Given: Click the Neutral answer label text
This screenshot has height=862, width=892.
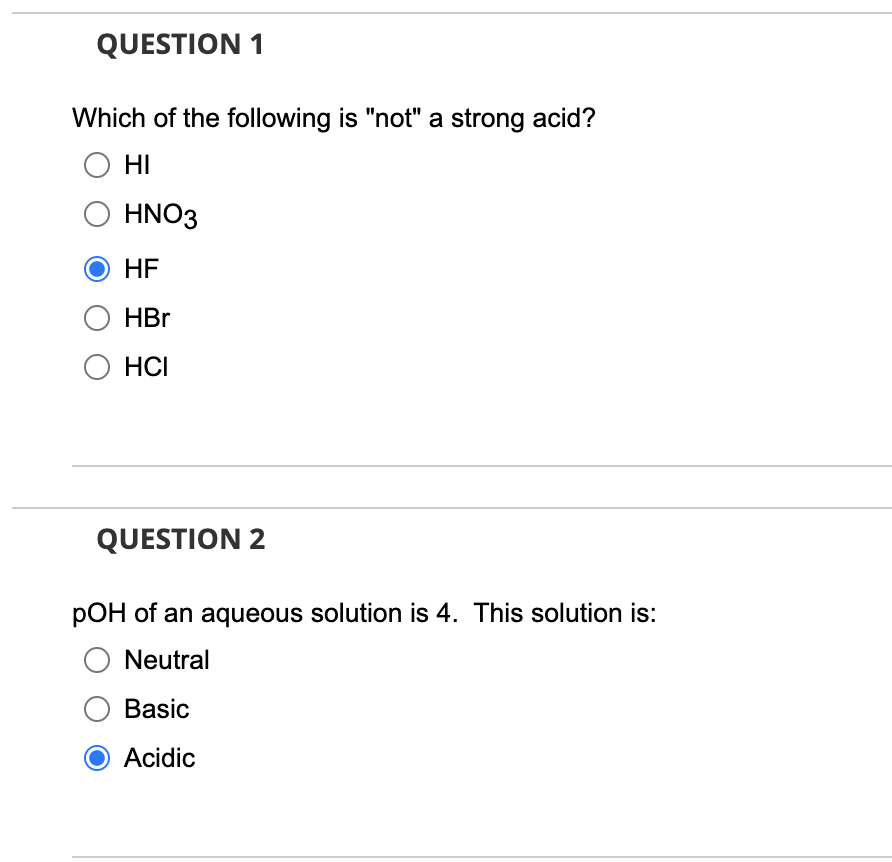Looking at the screenshot, I should tap(166, 660).
